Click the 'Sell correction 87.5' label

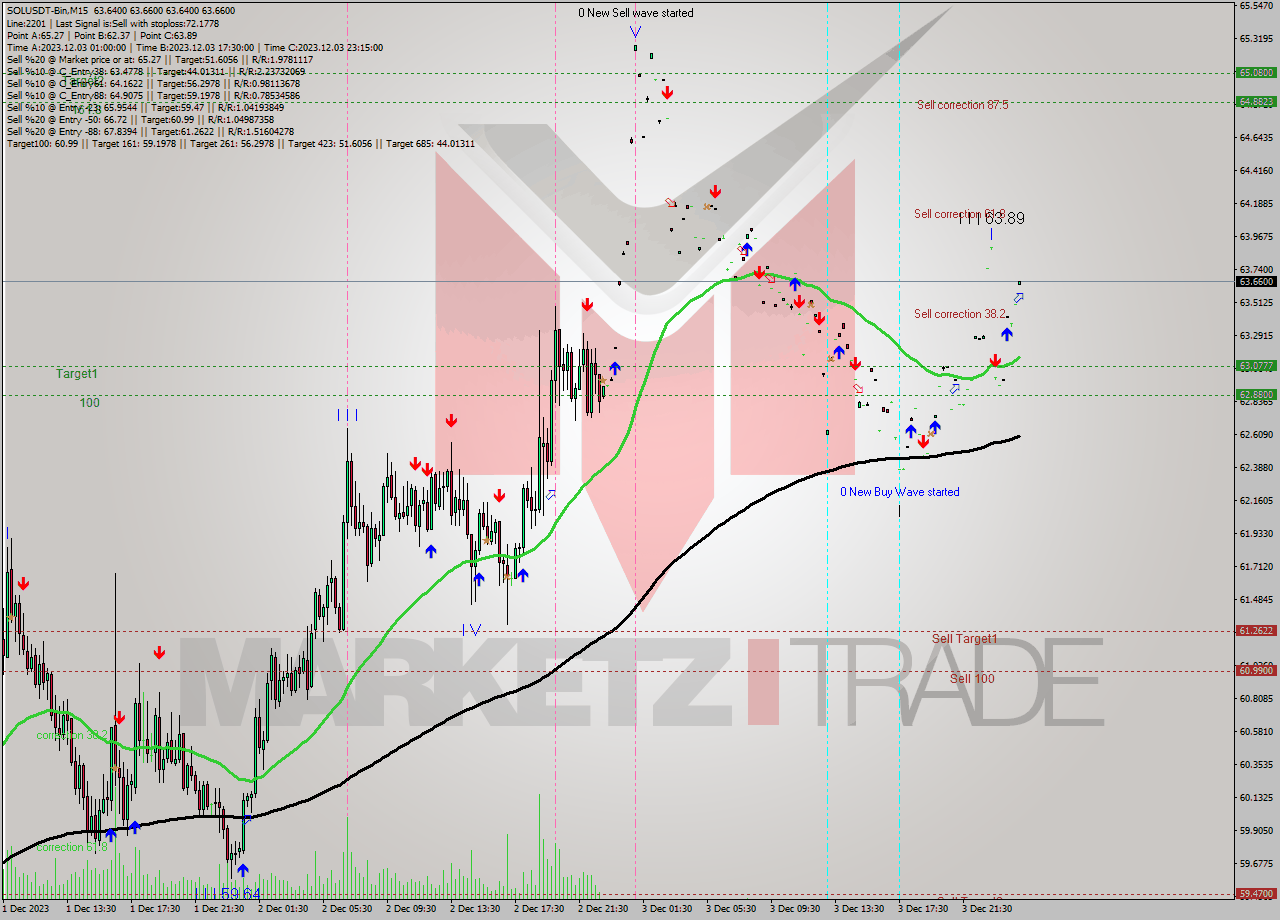962,105
